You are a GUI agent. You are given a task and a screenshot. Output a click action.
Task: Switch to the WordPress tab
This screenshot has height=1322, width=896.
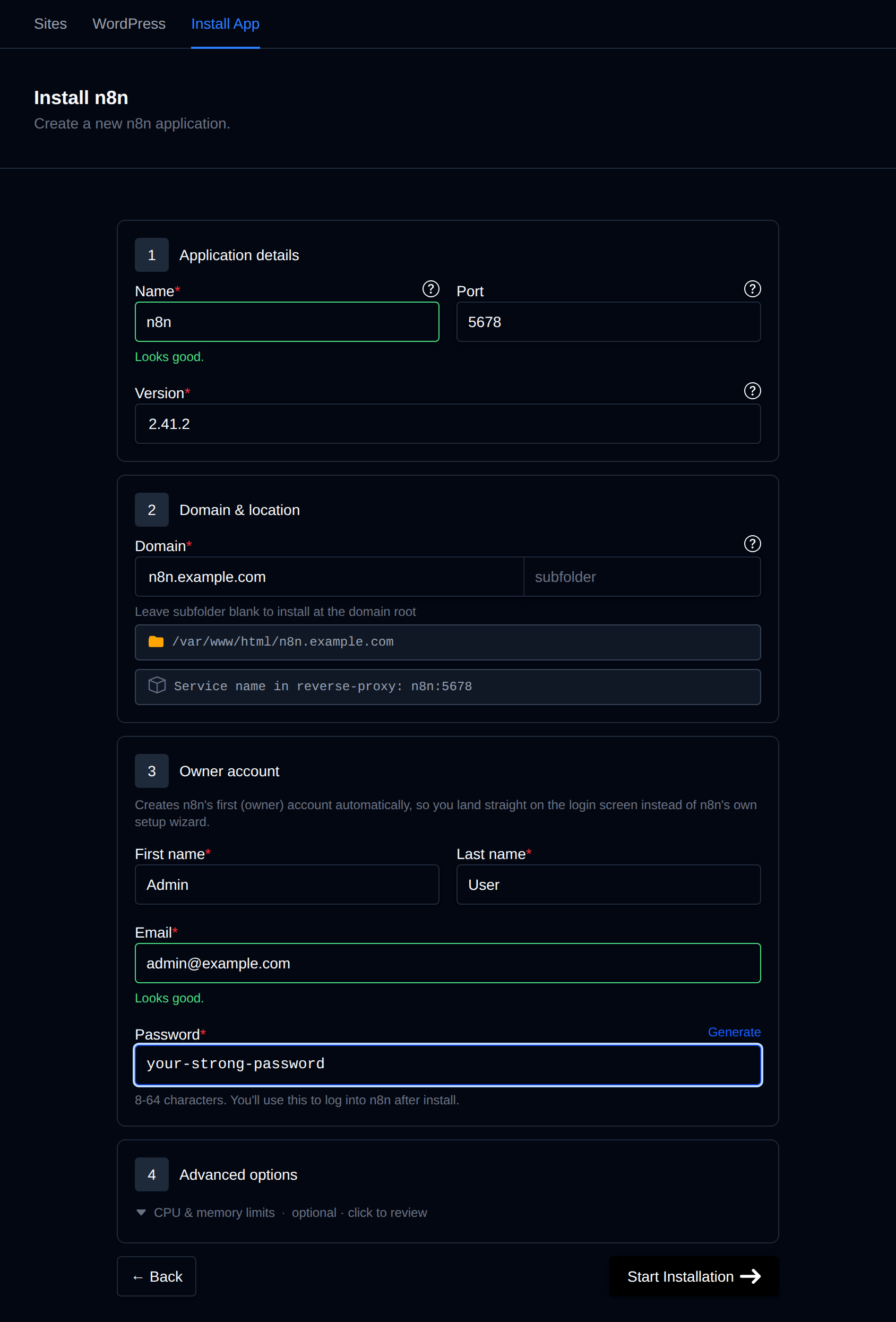point(128,24)
